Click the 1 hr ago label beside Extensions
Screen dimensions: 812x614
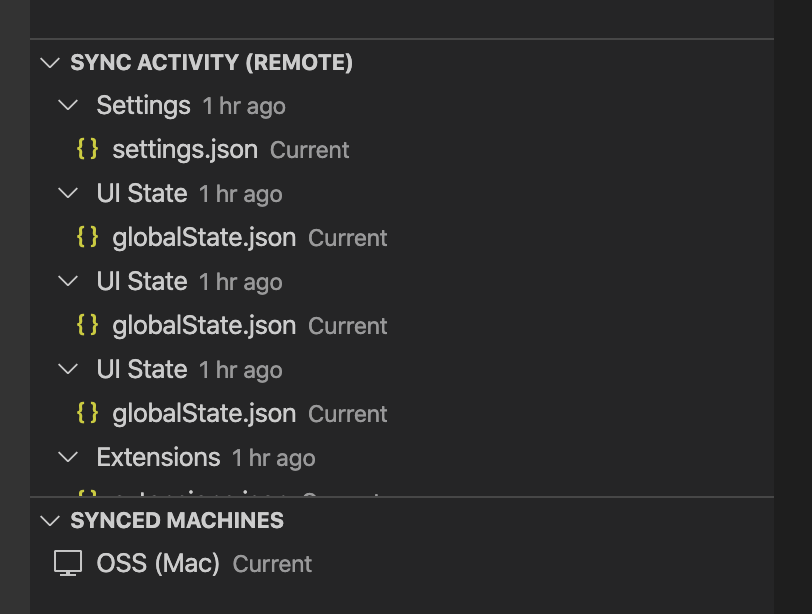272,457
